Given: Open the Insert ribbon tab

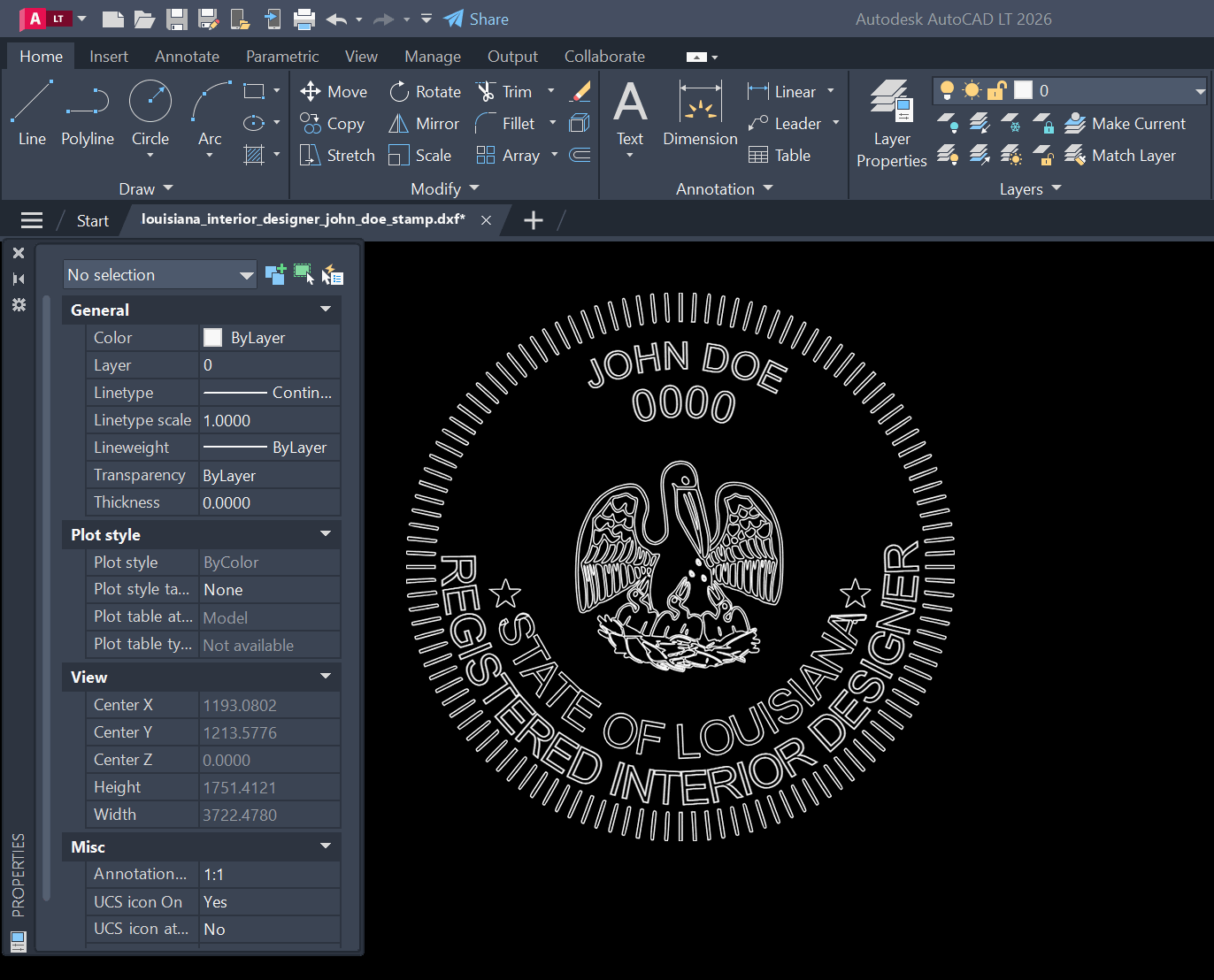Looking at the screenshot, I should [109, 56].
